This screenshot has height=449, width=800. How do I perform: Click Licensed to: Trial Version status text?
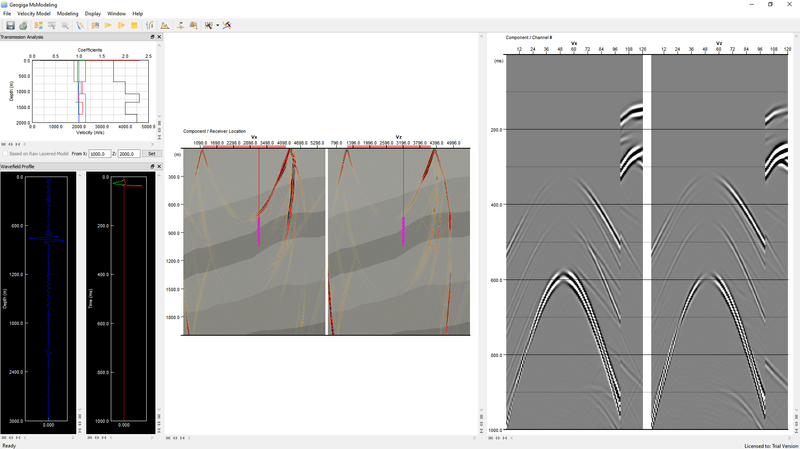pos(771,446)
